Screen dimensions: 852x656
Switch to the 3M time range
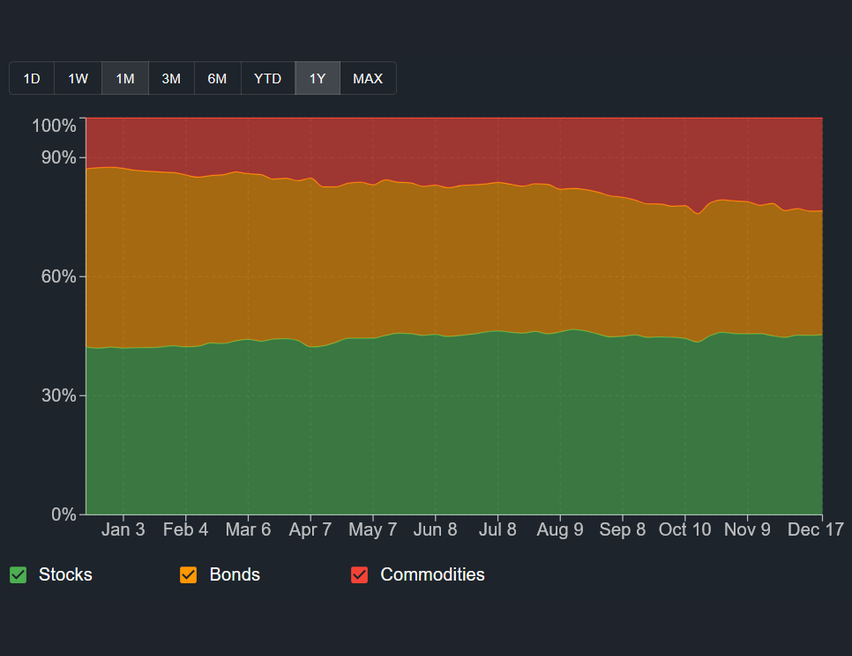point(171,78)
